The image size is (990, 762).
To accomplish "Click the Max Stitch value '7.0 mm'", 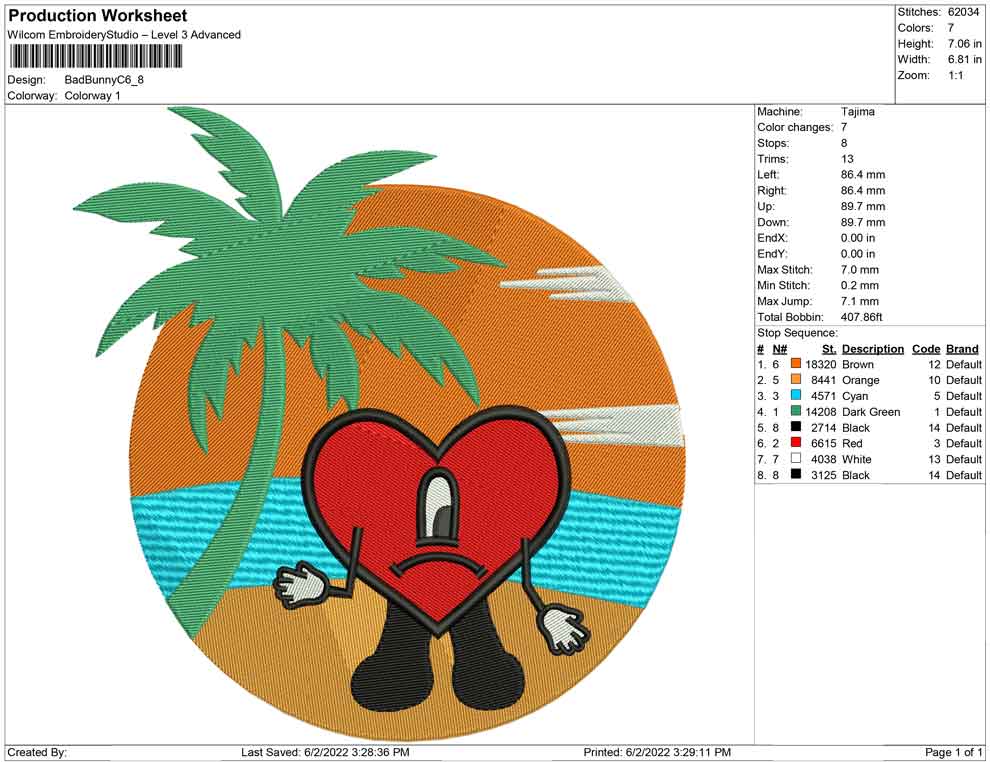I will coord(859,270).
